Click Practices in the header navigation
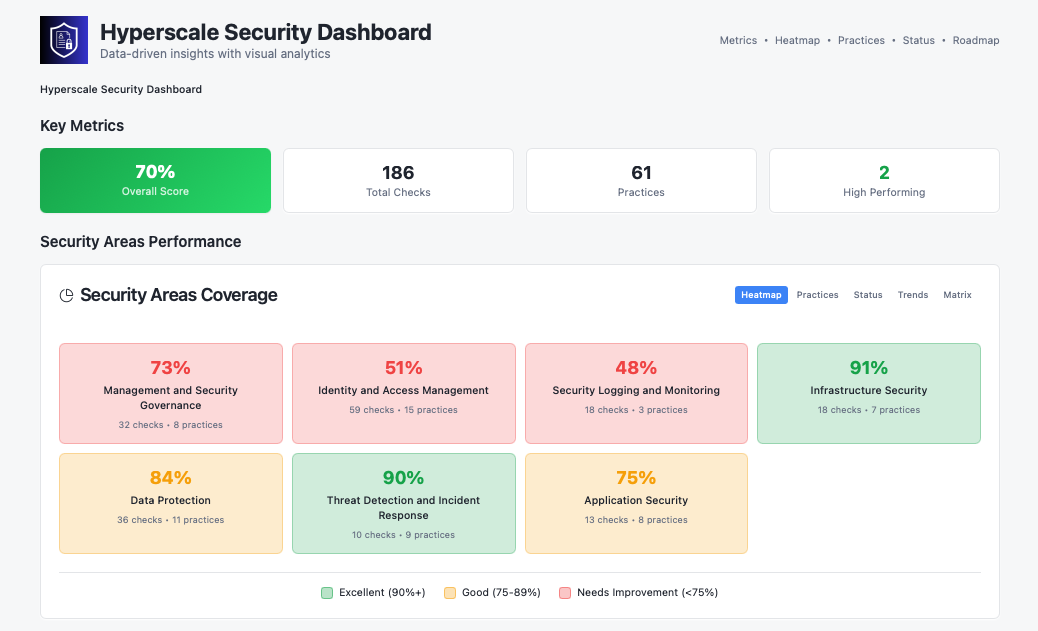The width and height of the screenshot is (1038, 631). [861, 40]
